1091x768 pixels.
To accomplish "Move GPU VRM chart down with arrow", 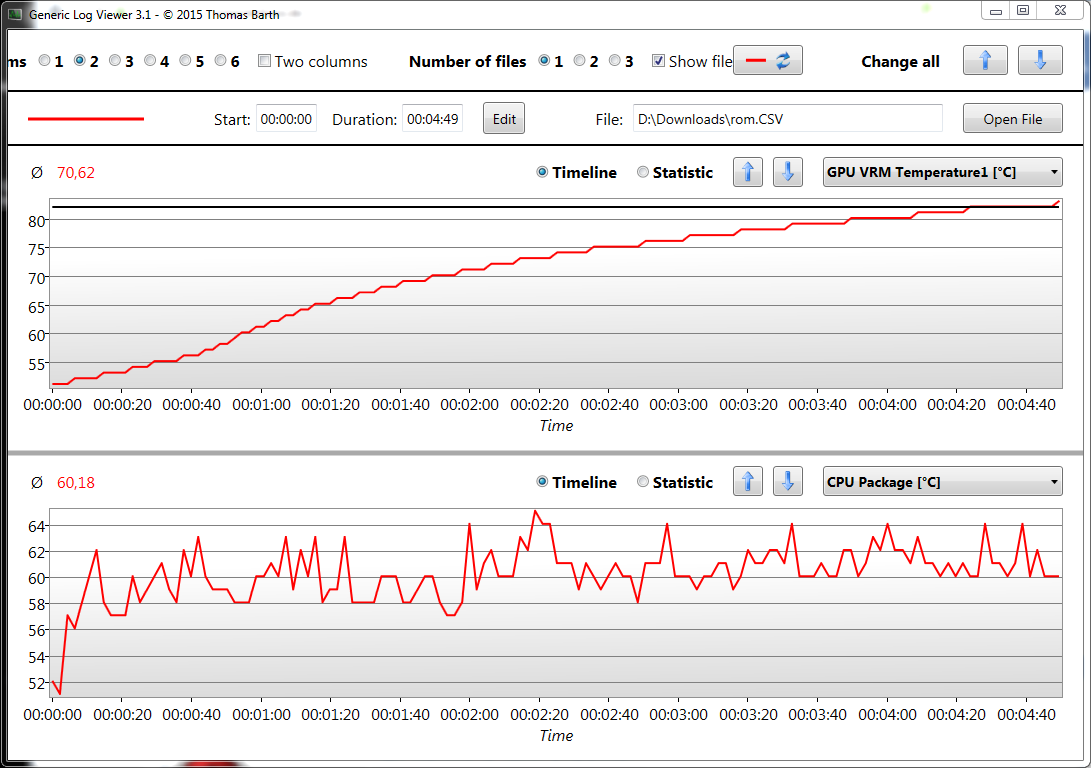I will coord(788,172).
